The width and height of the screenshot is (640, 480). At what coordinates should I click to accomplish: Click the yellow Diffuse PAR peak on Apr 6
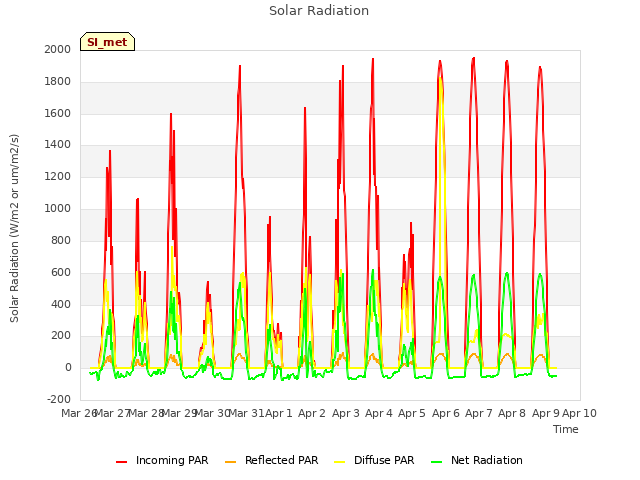[440, 78]
